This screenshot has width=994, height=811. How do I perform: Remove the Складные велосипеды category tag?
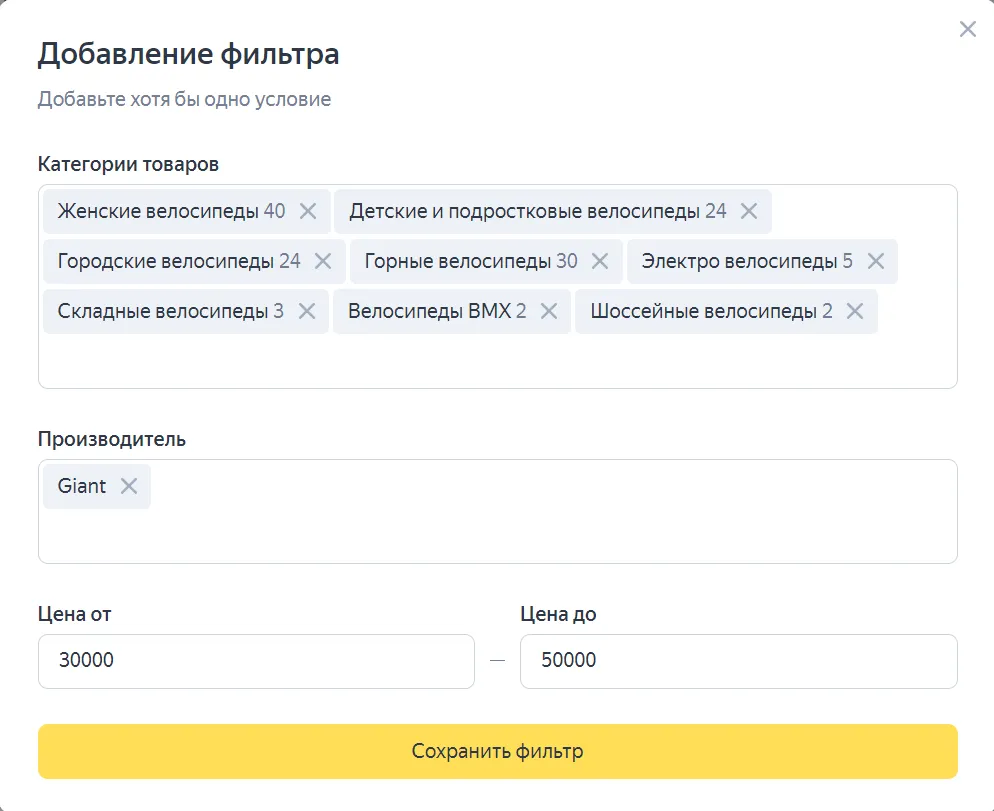coord(307,311)
